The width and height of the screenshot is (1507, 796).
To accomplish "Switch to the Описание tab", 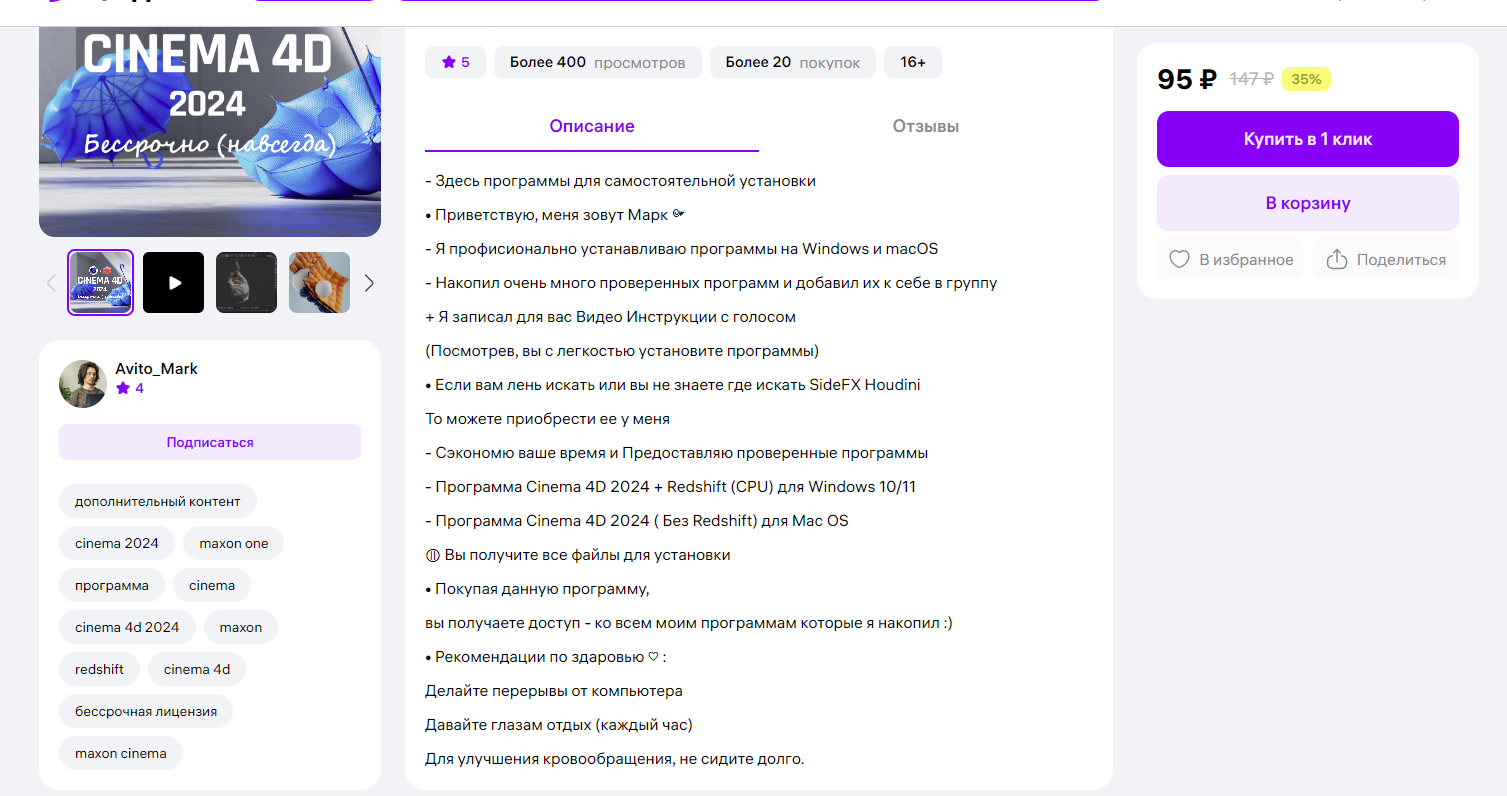I will [x=592, y=127].
